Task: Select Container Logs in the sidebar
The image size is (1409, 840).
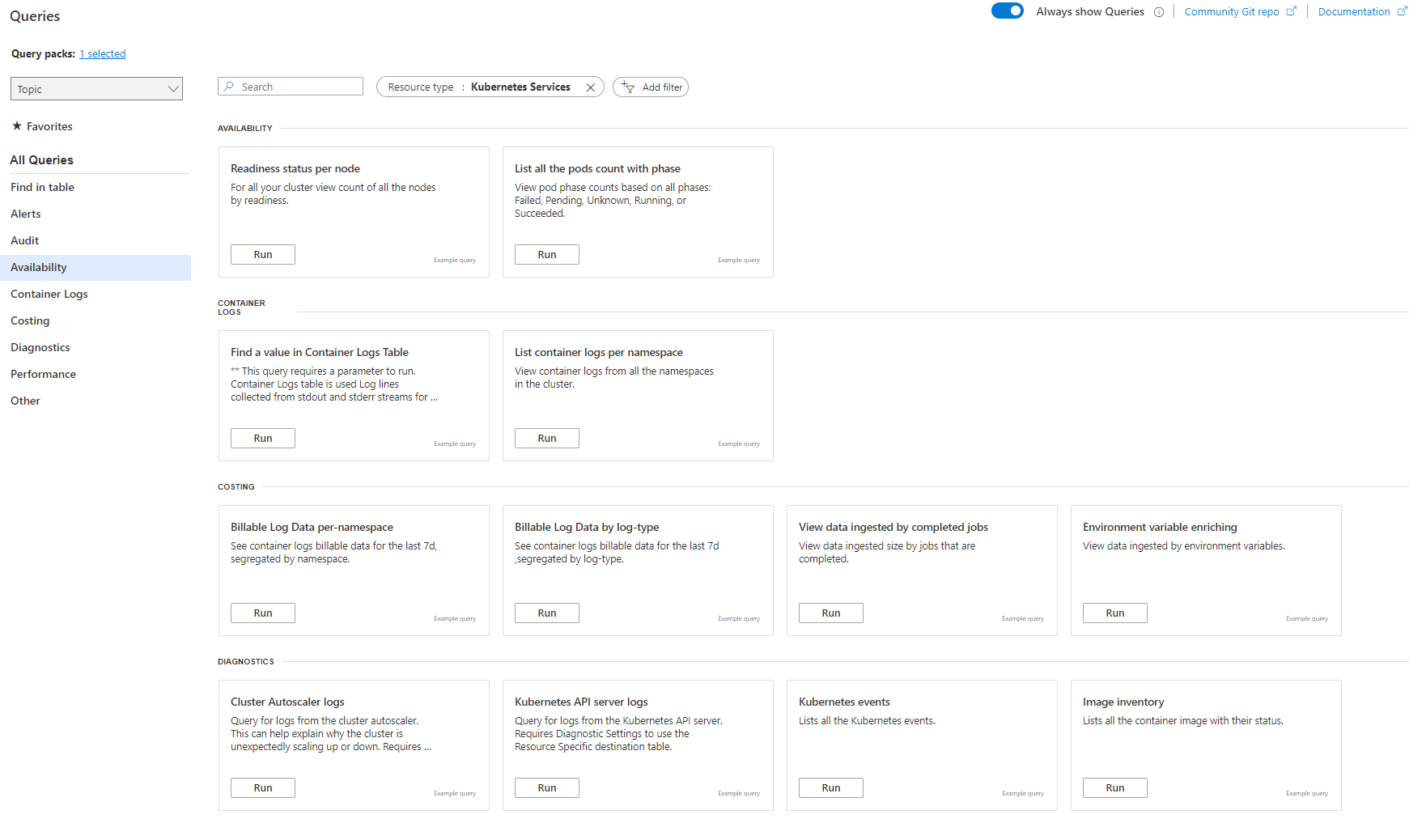Action: coord(49,295)
